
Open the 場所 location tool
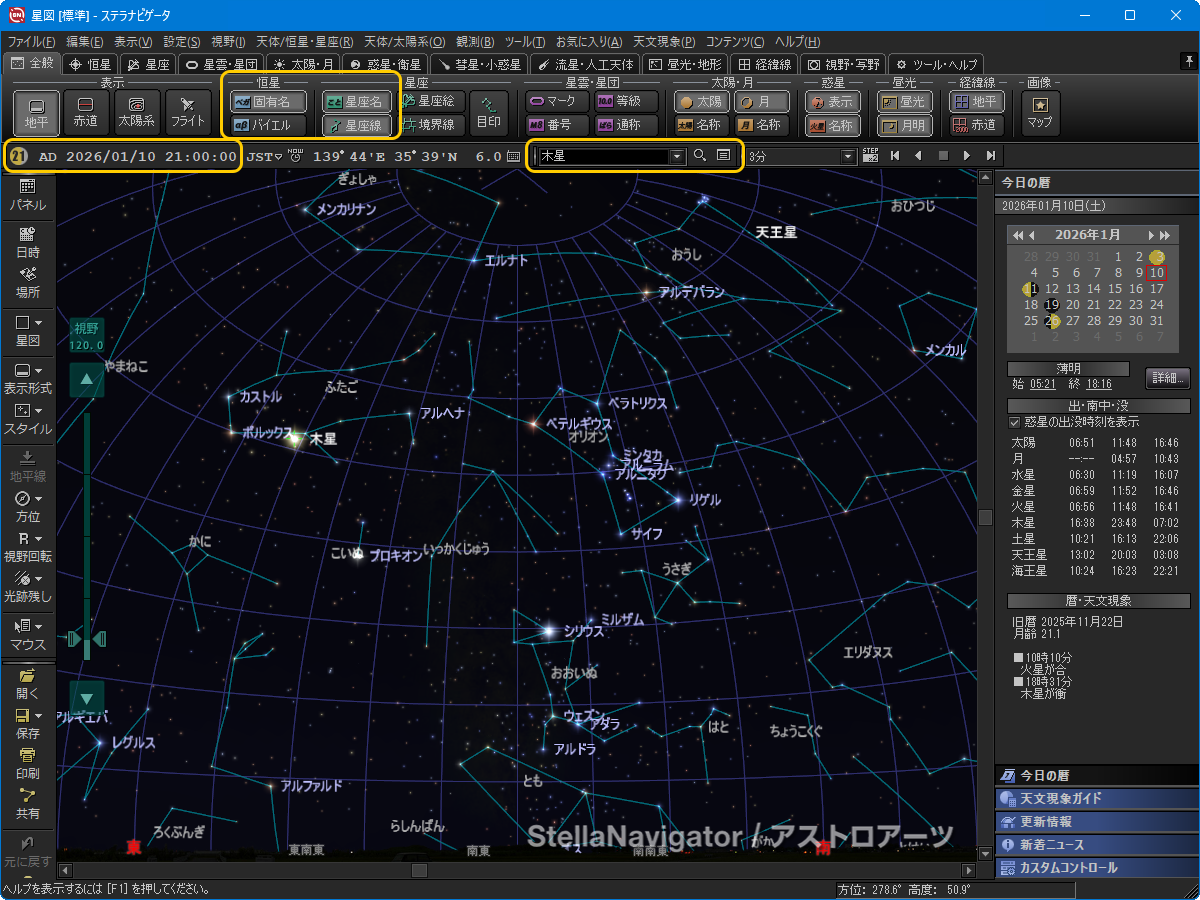(27, 282)
